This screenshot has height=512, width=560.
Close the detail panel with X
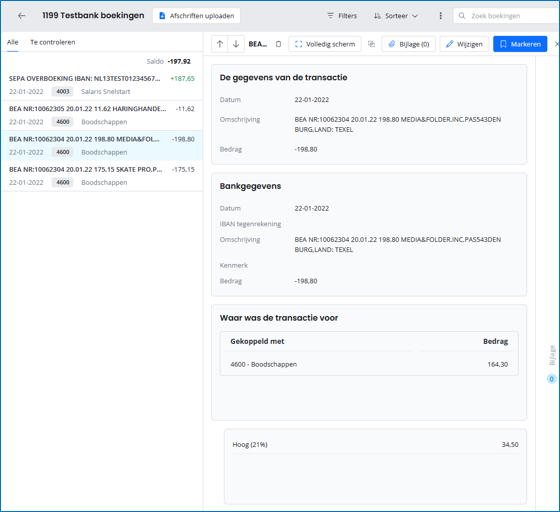pyautogui.click(x=556, y=44)
